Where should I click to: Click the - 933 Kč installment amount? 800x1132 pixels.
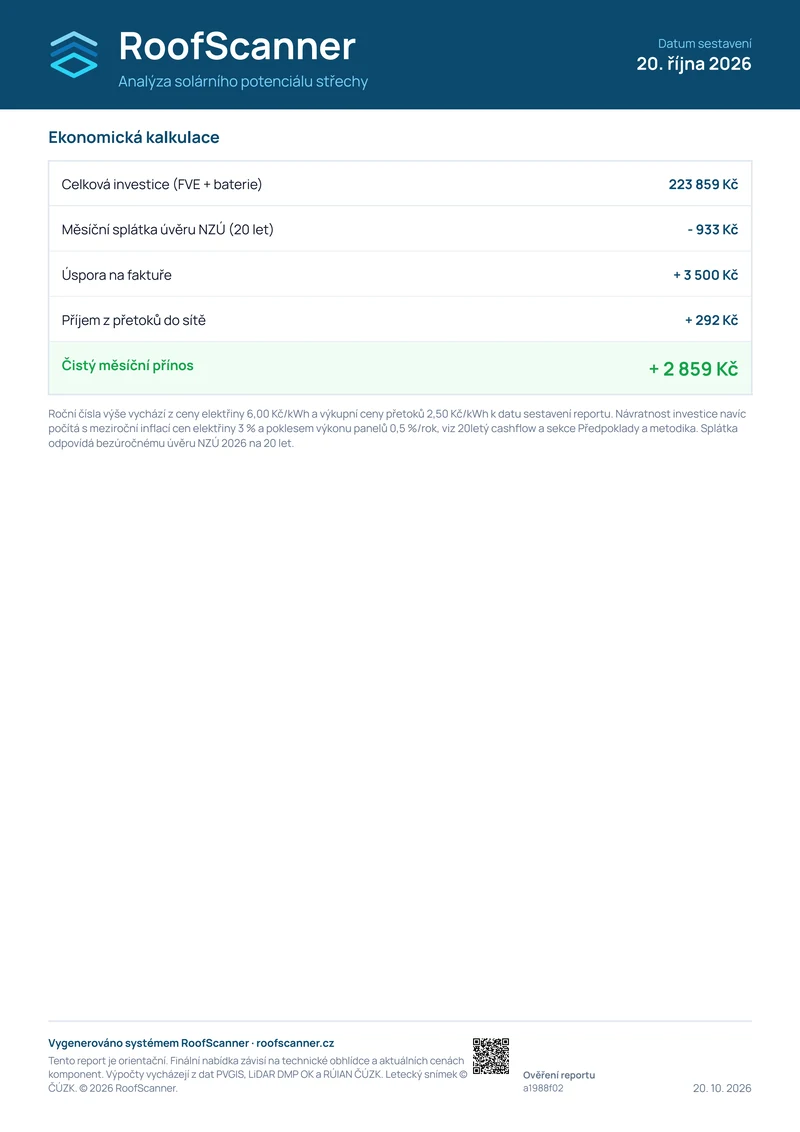point(713,230)
